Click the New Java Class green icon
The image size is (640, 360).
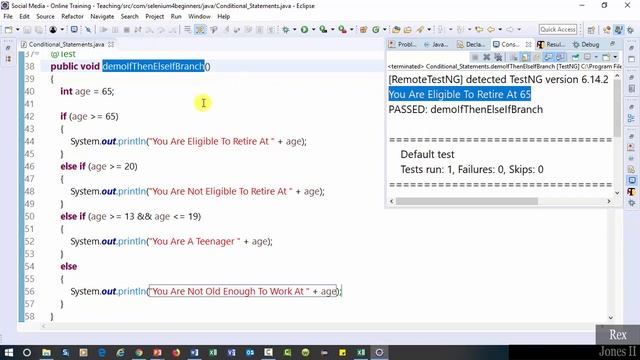coord(376,29)
